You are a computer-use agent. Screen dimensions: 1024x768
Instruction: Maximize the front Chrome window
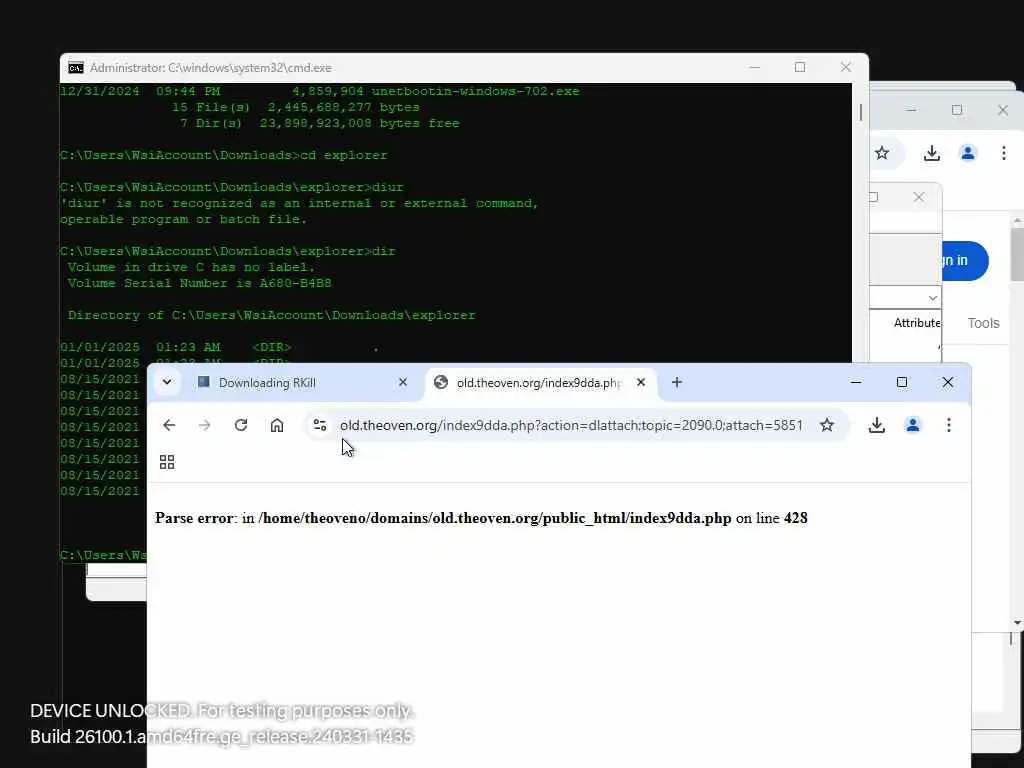coord(902,382)
